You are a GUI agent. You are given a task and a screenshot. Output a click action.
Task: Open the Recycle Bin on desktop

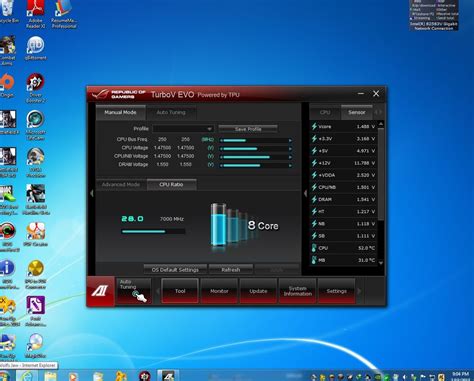[9, 12]
